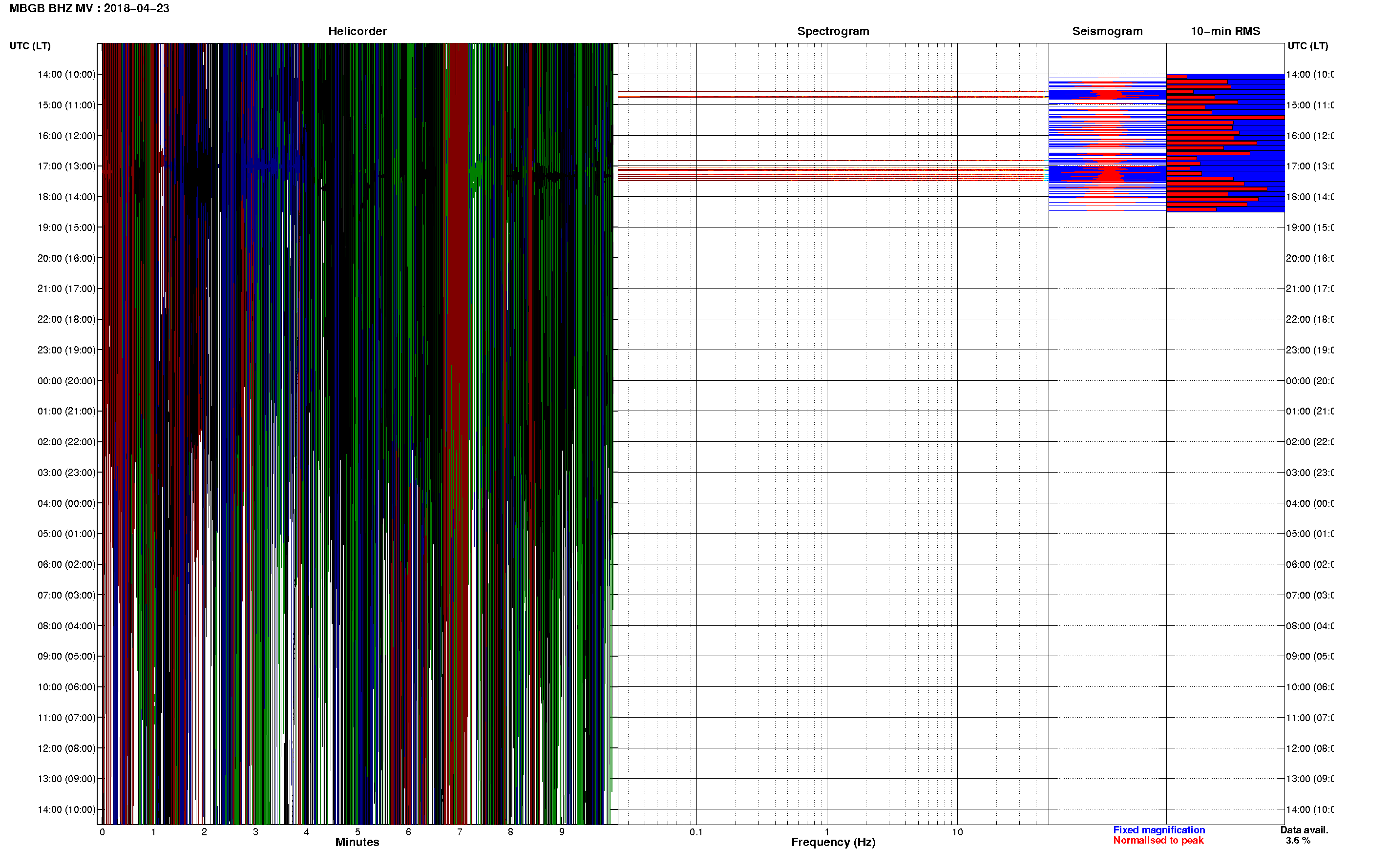The width and height of the screenshot is (1389, 868).
Task: Select the minute tick '5' under Helicorder
Action: click(357, 832)
